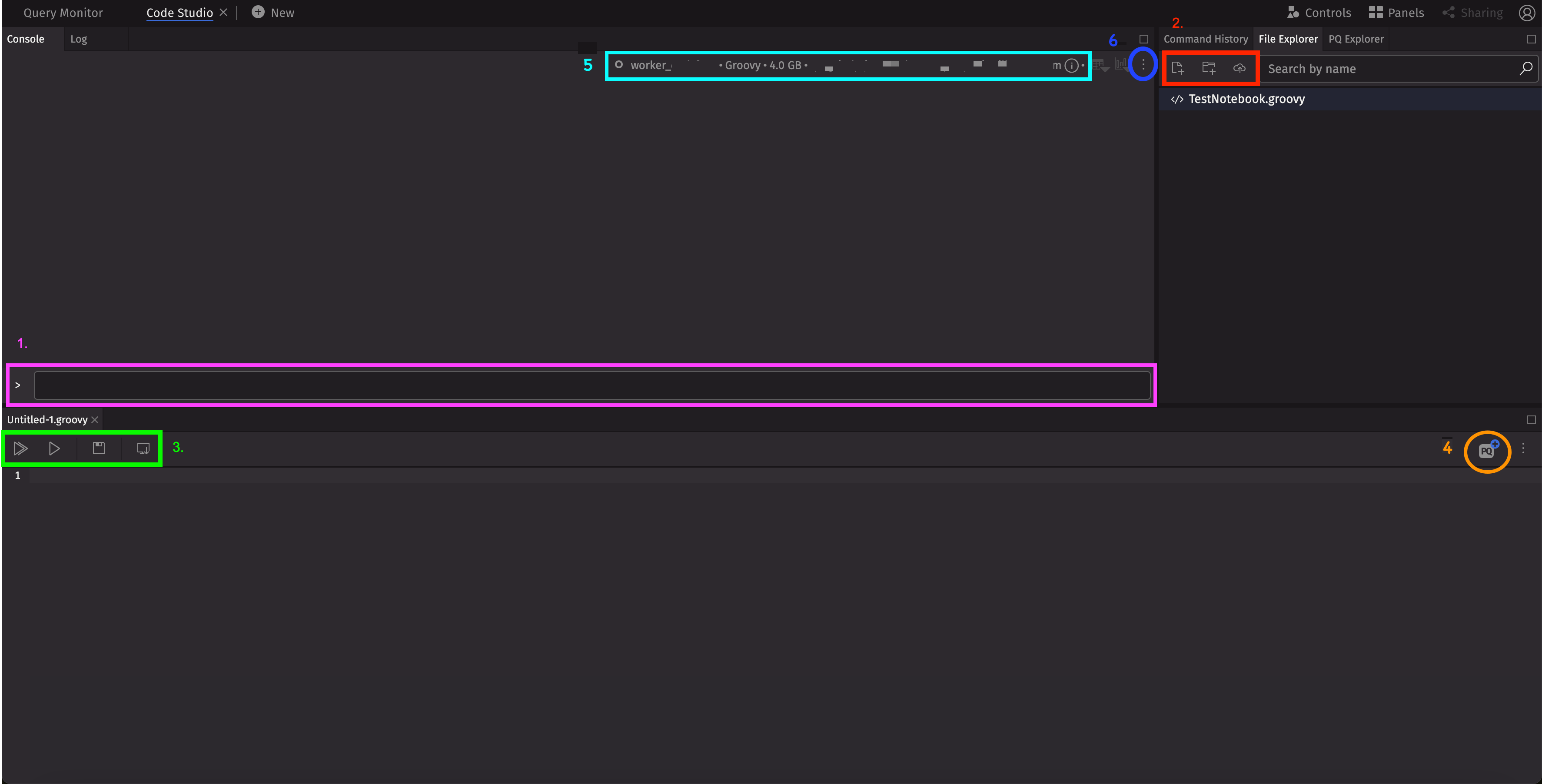Viewport: 1542px width, 784px height.
Task: Click the worker info icon
Action: click(x=1071, y=65)
